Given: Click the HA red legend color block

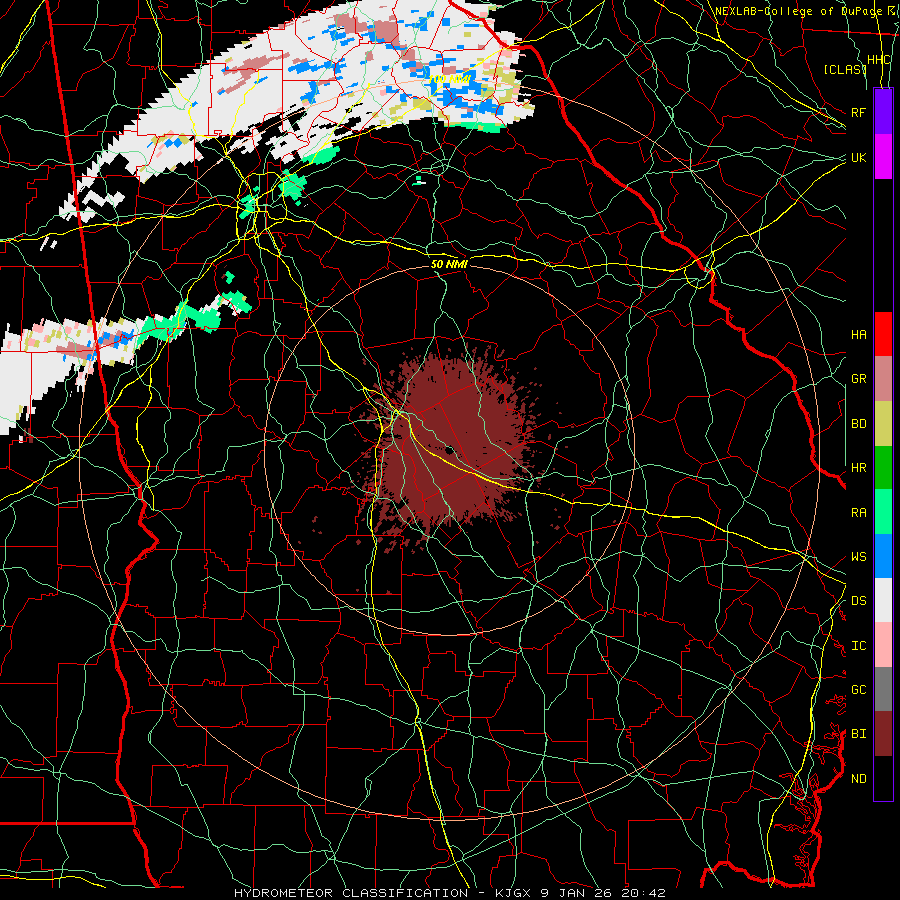Looking at the screenshot, I should pyautogui.click(x=883, y=334).
